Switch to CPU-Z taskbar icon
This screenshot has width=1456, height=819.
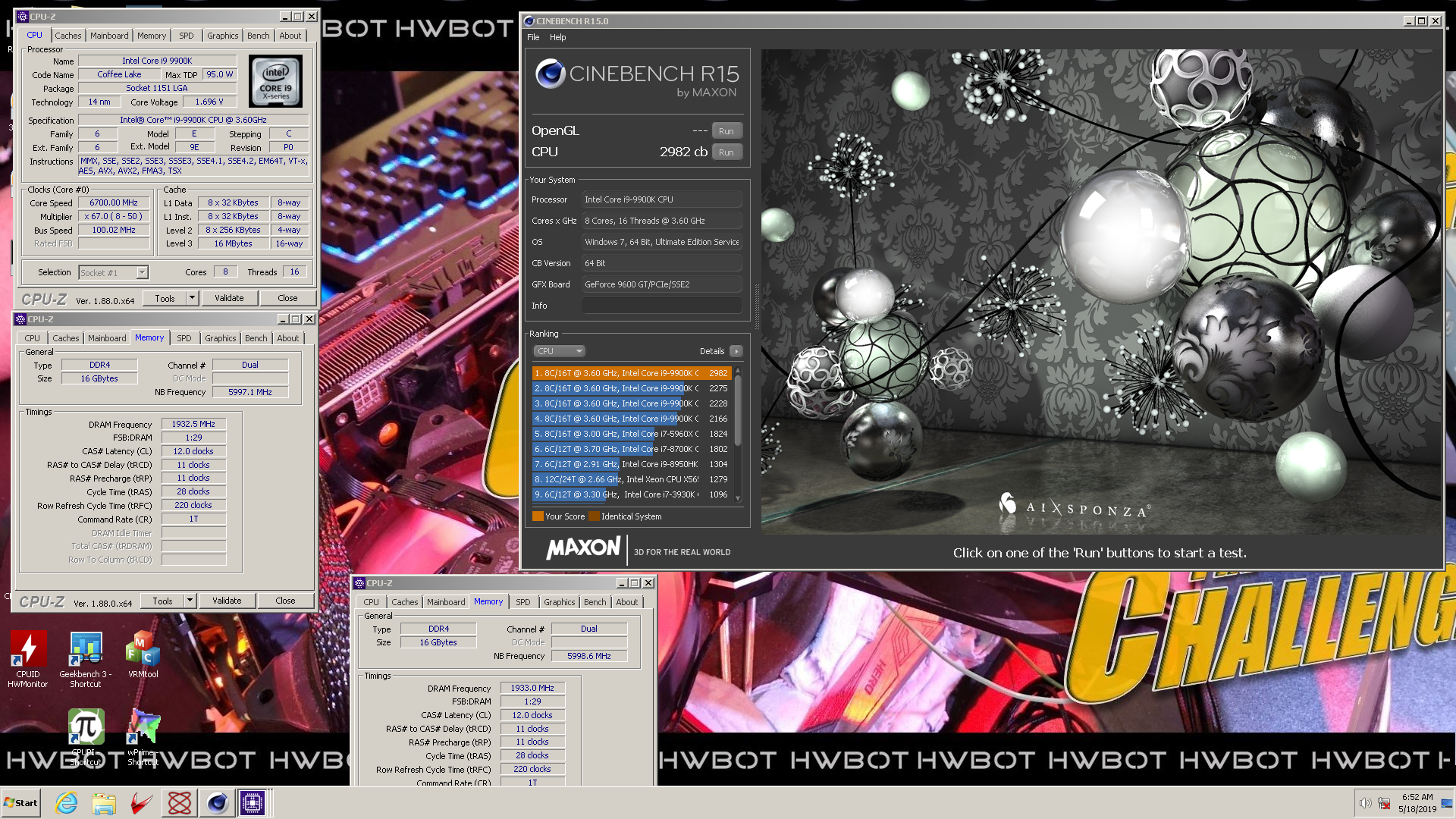(253, 803)
